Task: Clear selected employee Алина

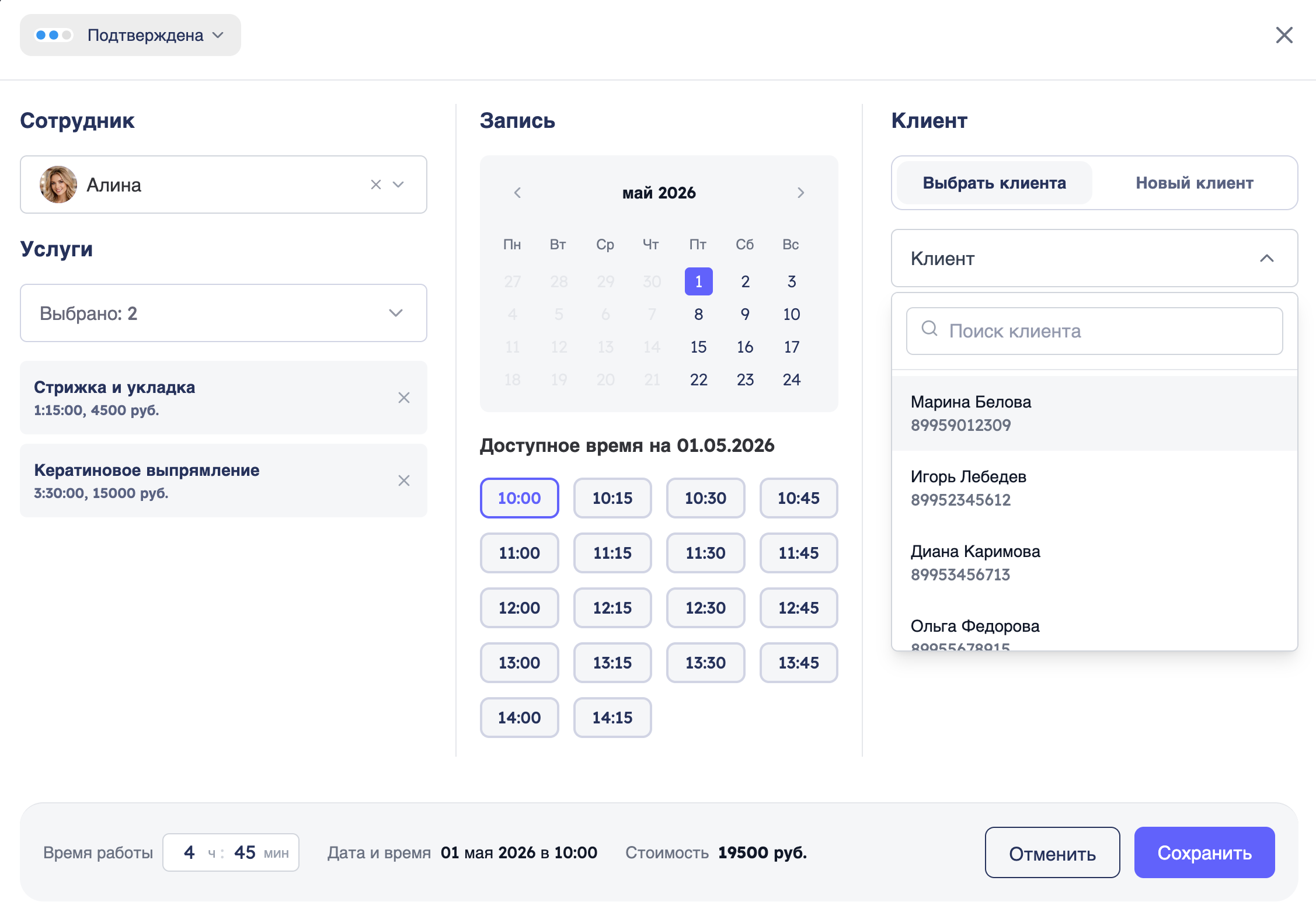Action: point(376,185)
